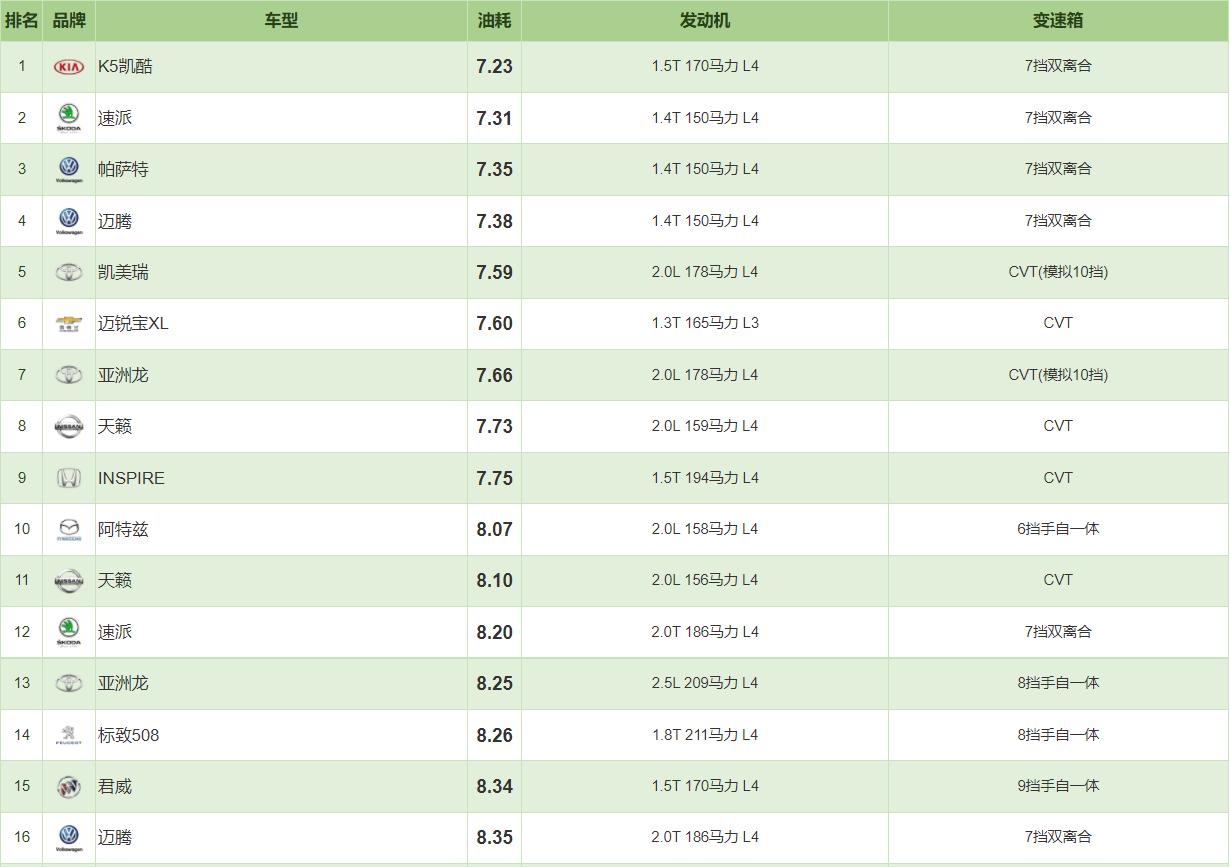1230x867 pixels.
Task: Open the 亚洲龙 link in row 7
Action: pos(123,375)
